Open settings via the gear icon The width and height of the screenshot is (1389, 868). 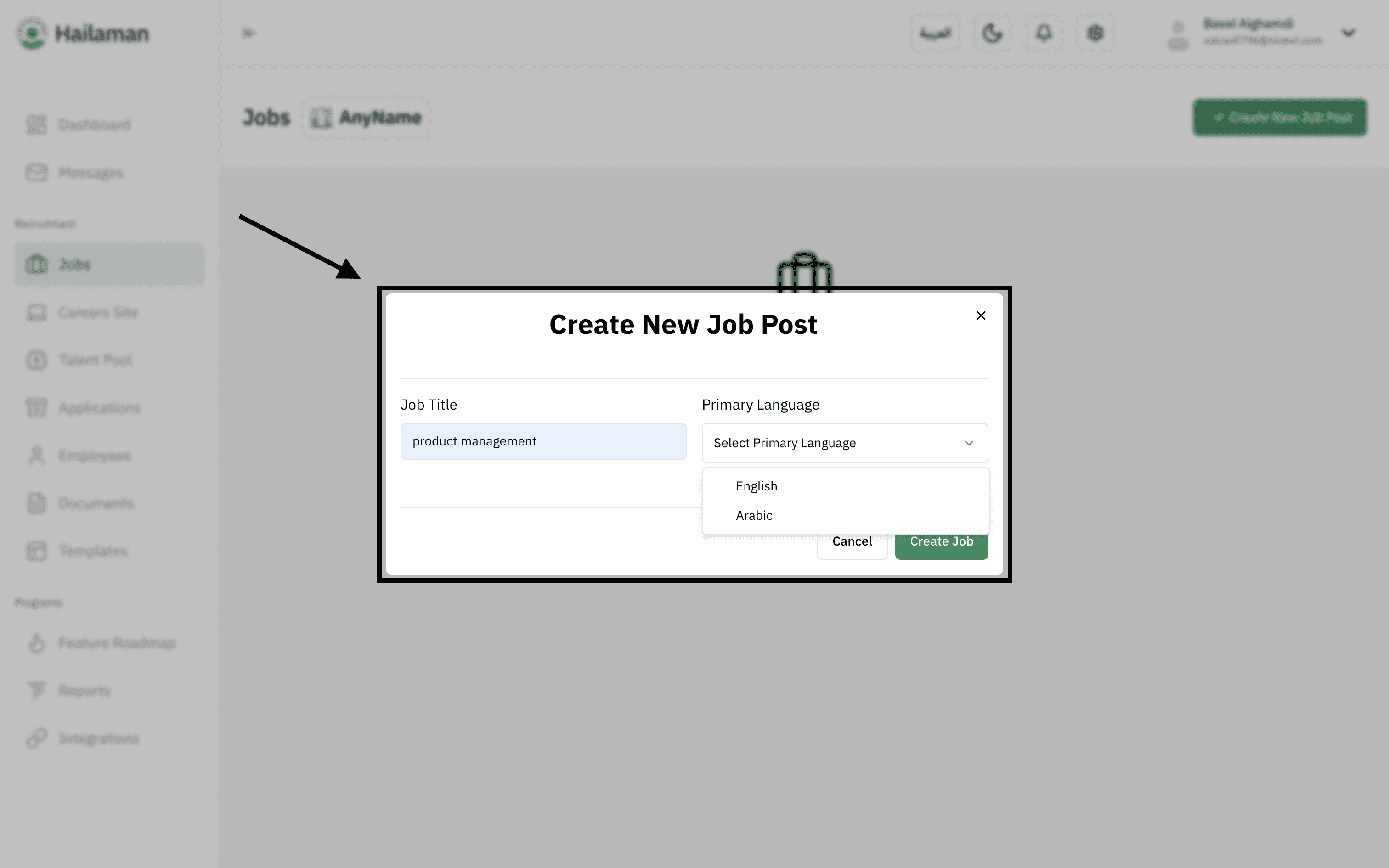click(1095, 33)
